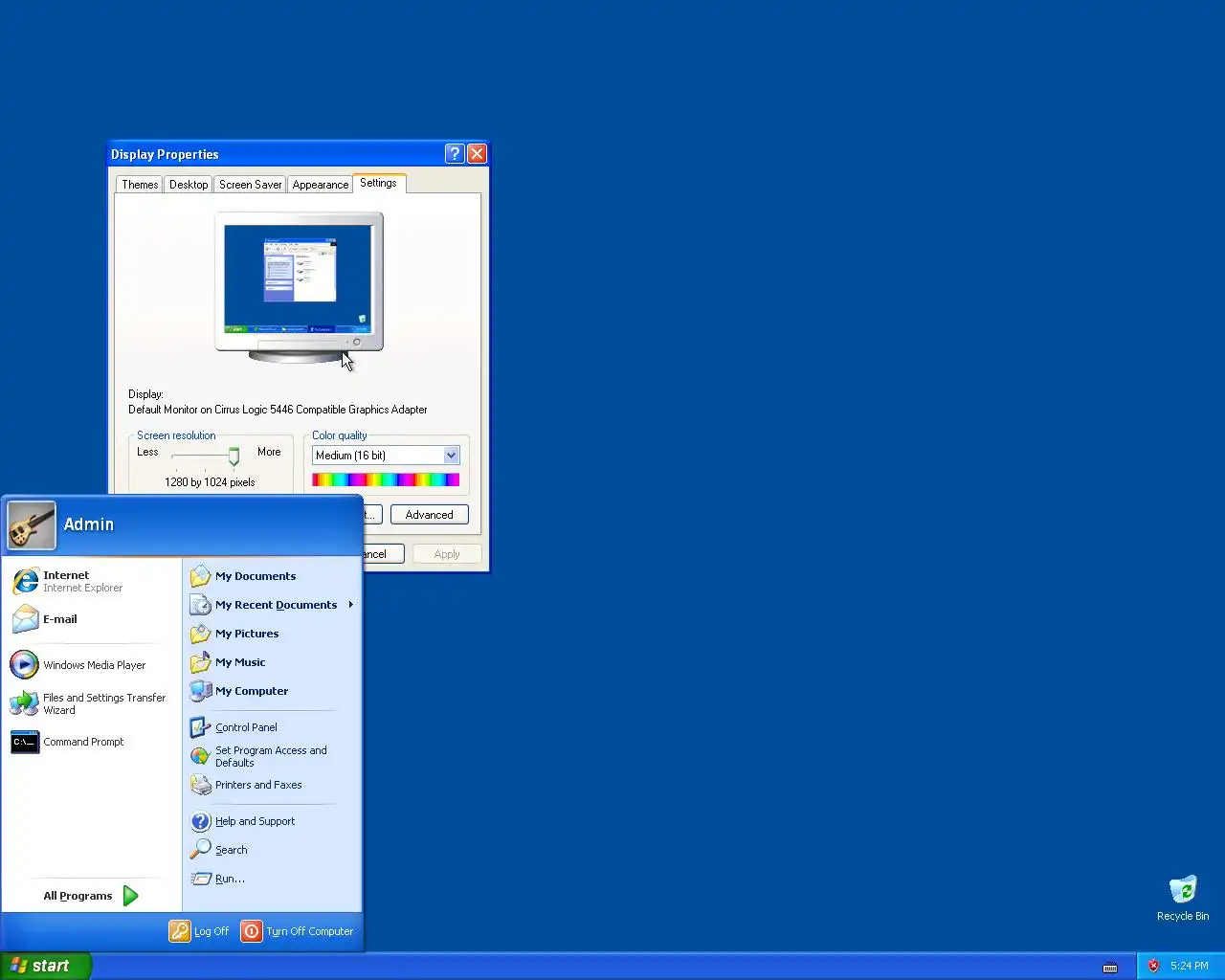
Task: Open My Pictures folder icon
Action: tap(200, 634)
